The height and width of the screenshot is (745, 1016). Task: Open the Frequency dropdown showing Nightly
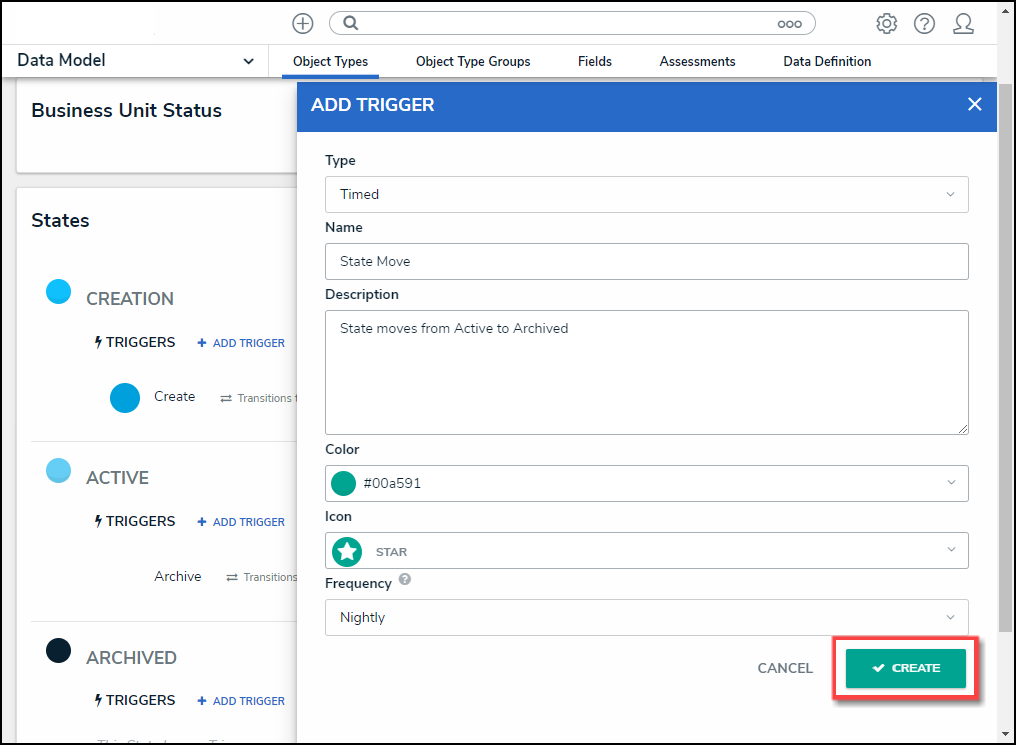coord(646,617)
